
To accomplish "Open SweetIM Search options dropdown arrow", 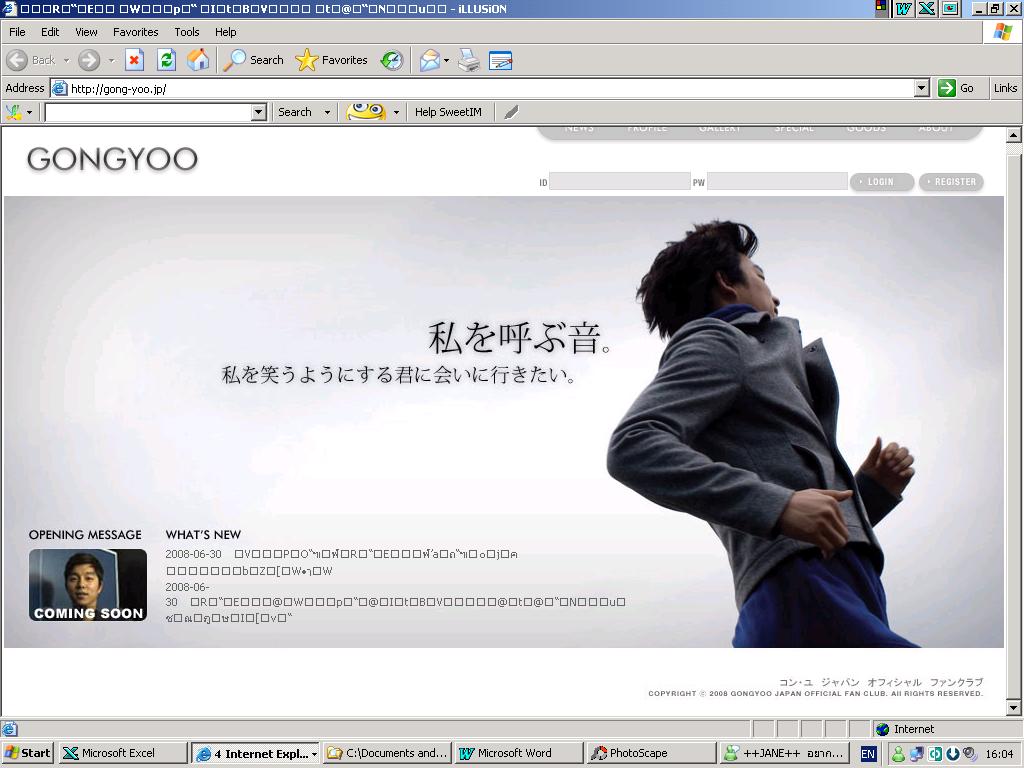I will [x=327, y=112].
